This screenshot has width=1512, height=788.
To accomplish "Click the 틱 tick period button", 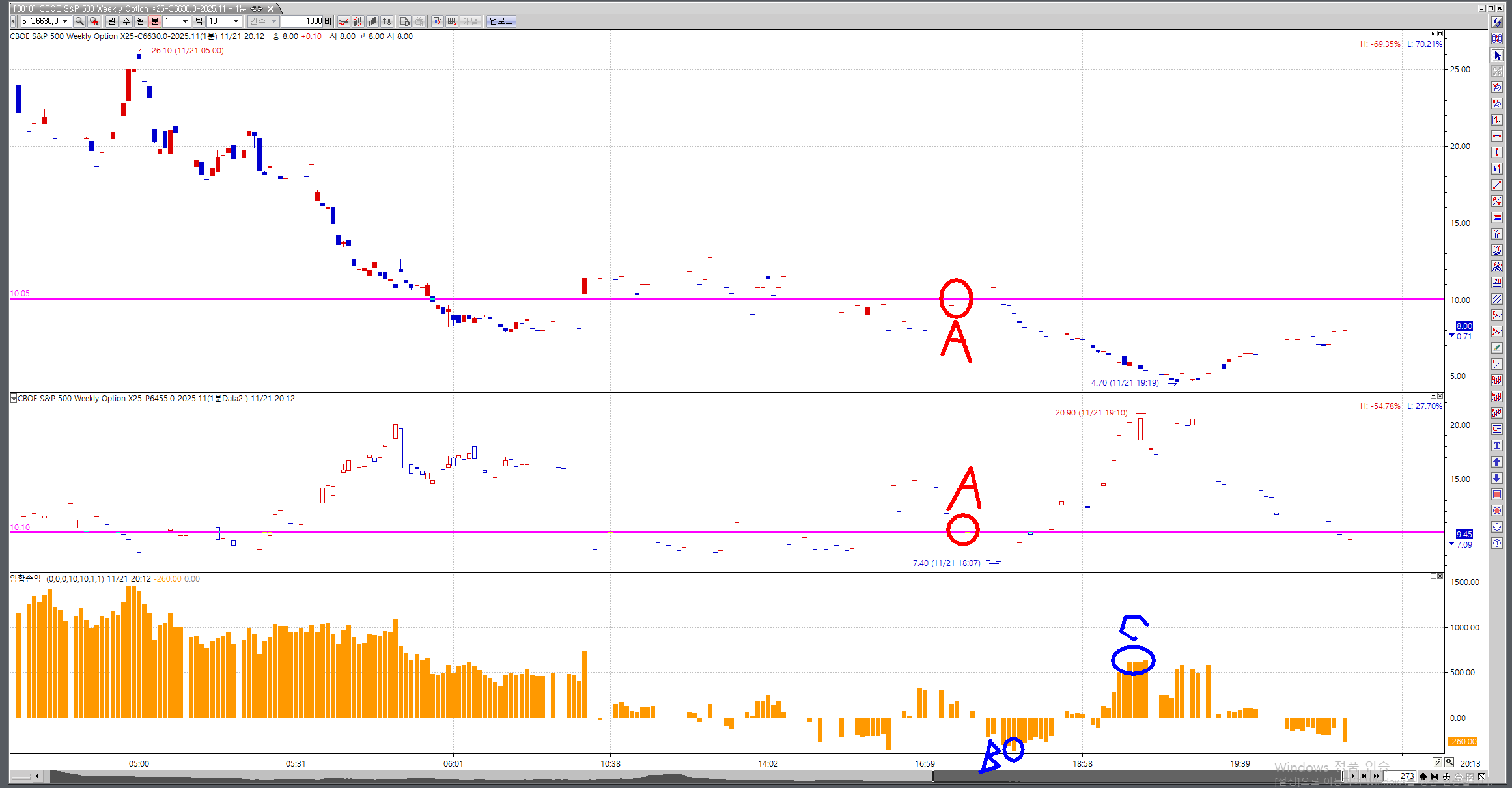I will [x=199, y=21].
